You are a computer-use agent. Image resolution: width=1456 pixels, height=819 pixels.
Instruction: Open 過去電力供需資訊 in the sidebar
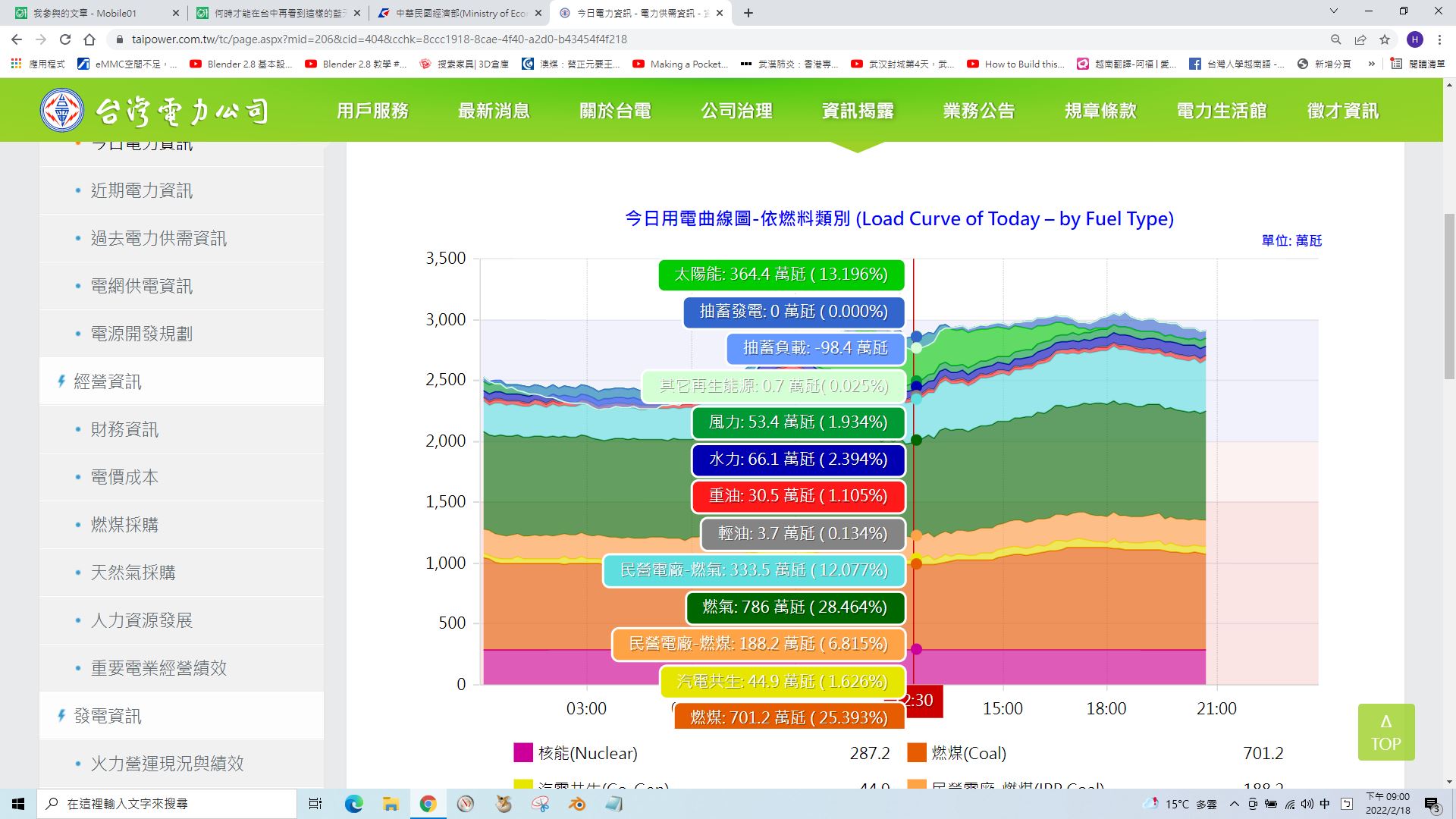click(181, 238)
